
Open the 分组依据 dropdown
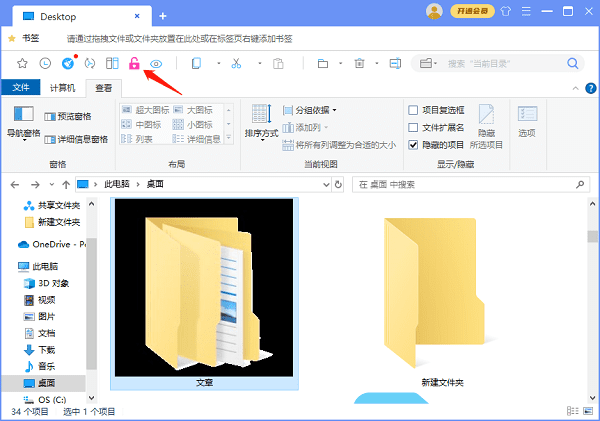click(308, 109)
